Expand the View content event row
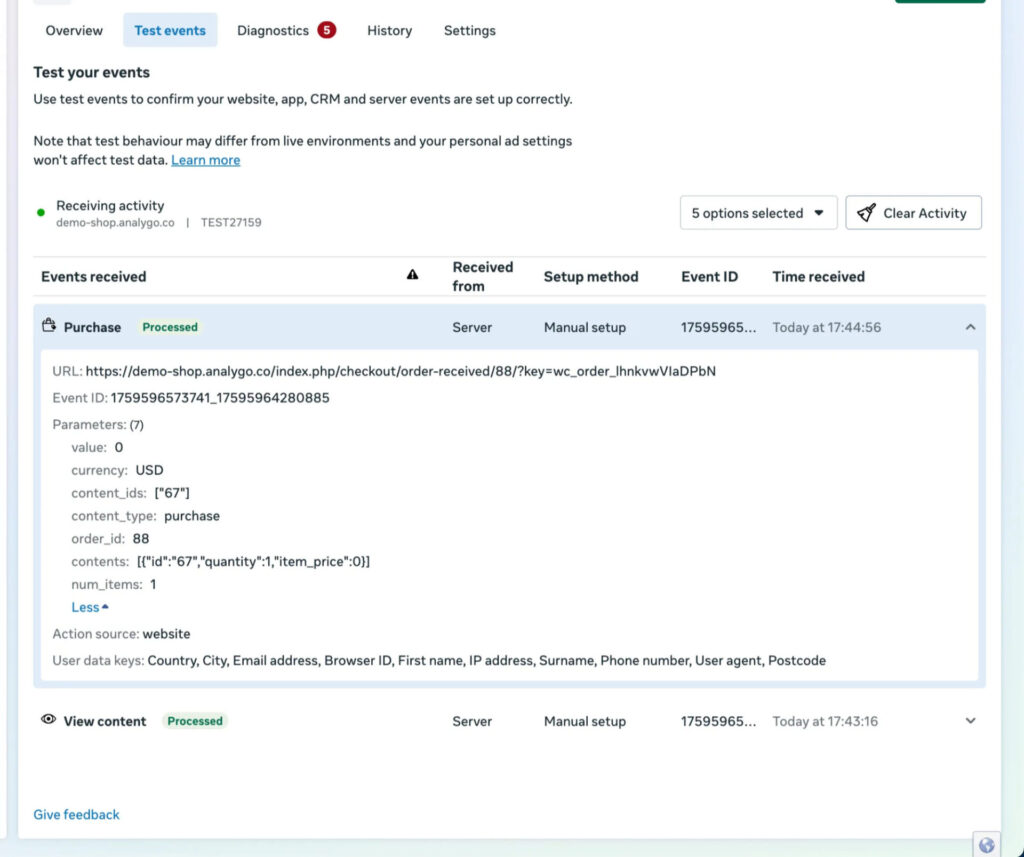The width and height of the screenshot is (1024, 857). 970,721
